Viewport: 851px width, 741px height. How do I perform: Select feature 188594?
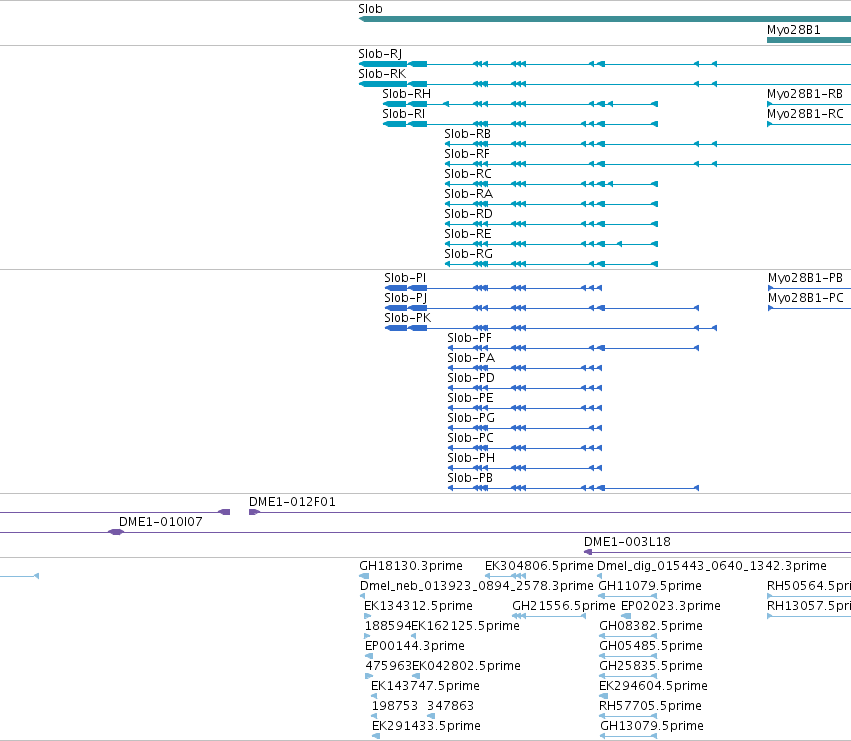388,626
